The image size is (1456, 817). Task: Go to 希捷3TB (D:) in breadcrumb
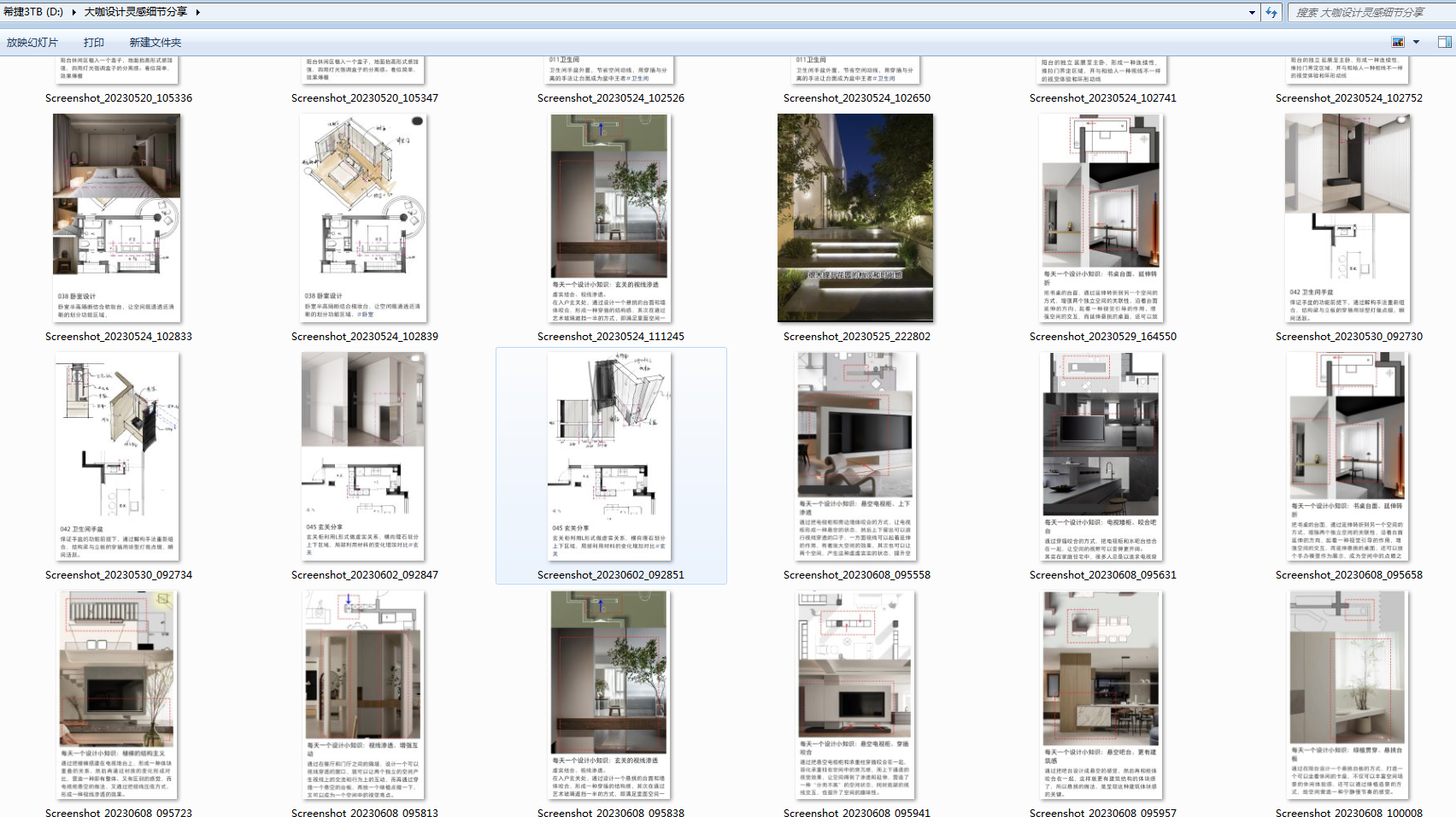pyautogui.click(x=33, y=12)
